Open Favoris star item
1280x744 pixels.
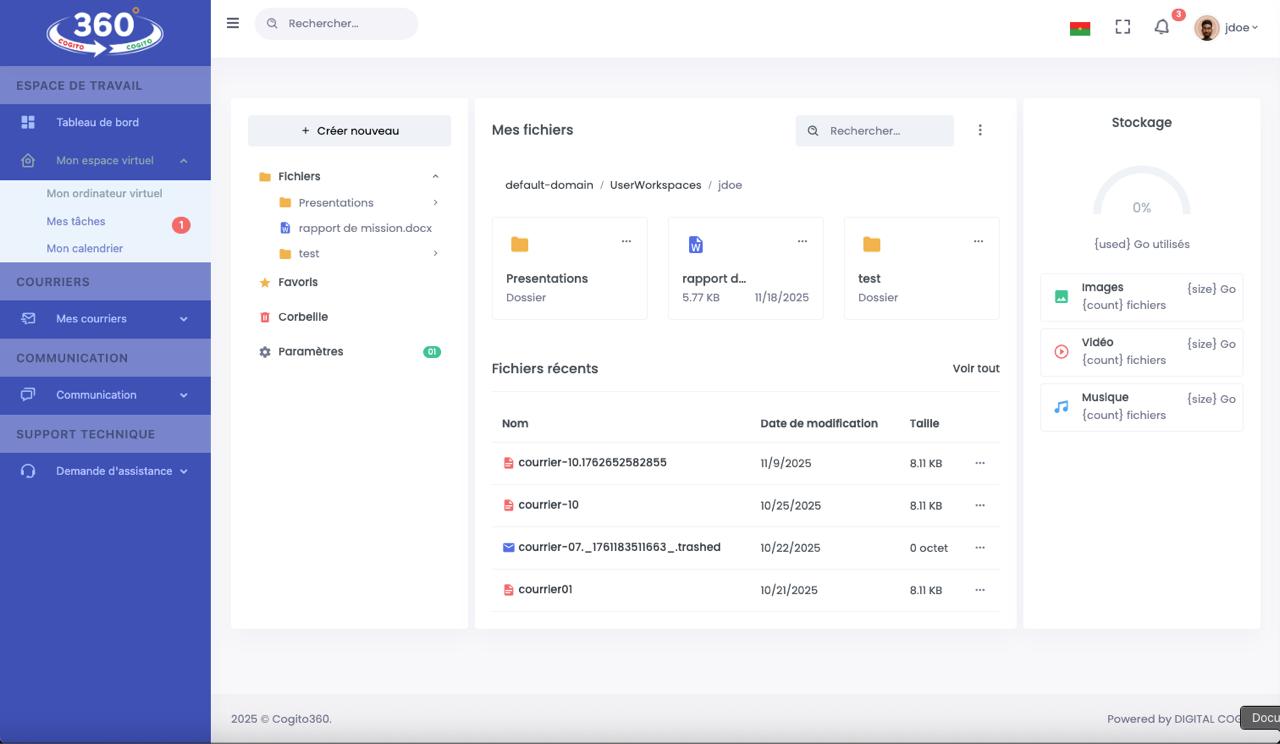[297, 282]
